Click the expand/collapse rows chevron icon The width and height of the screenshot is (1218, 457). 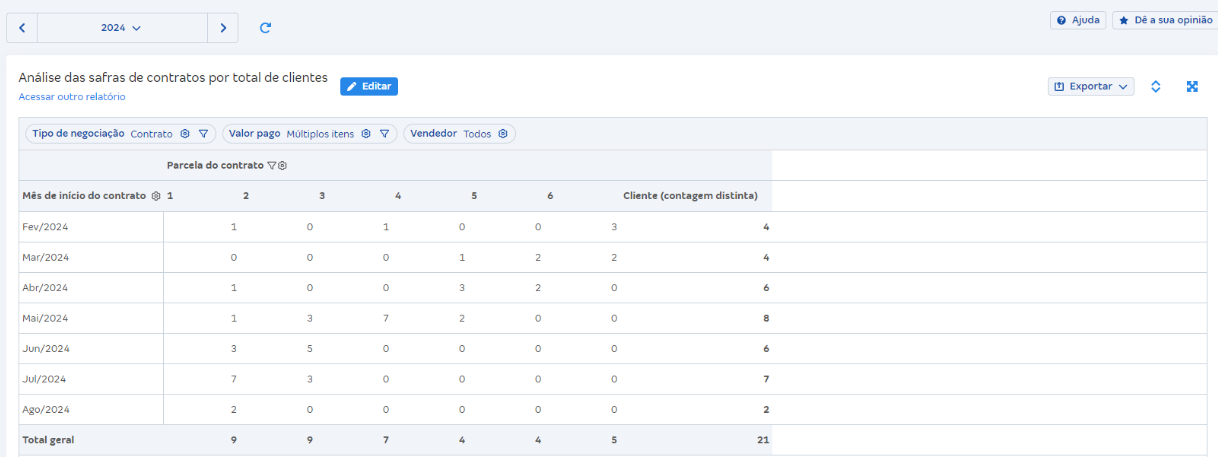point(1156,87)
